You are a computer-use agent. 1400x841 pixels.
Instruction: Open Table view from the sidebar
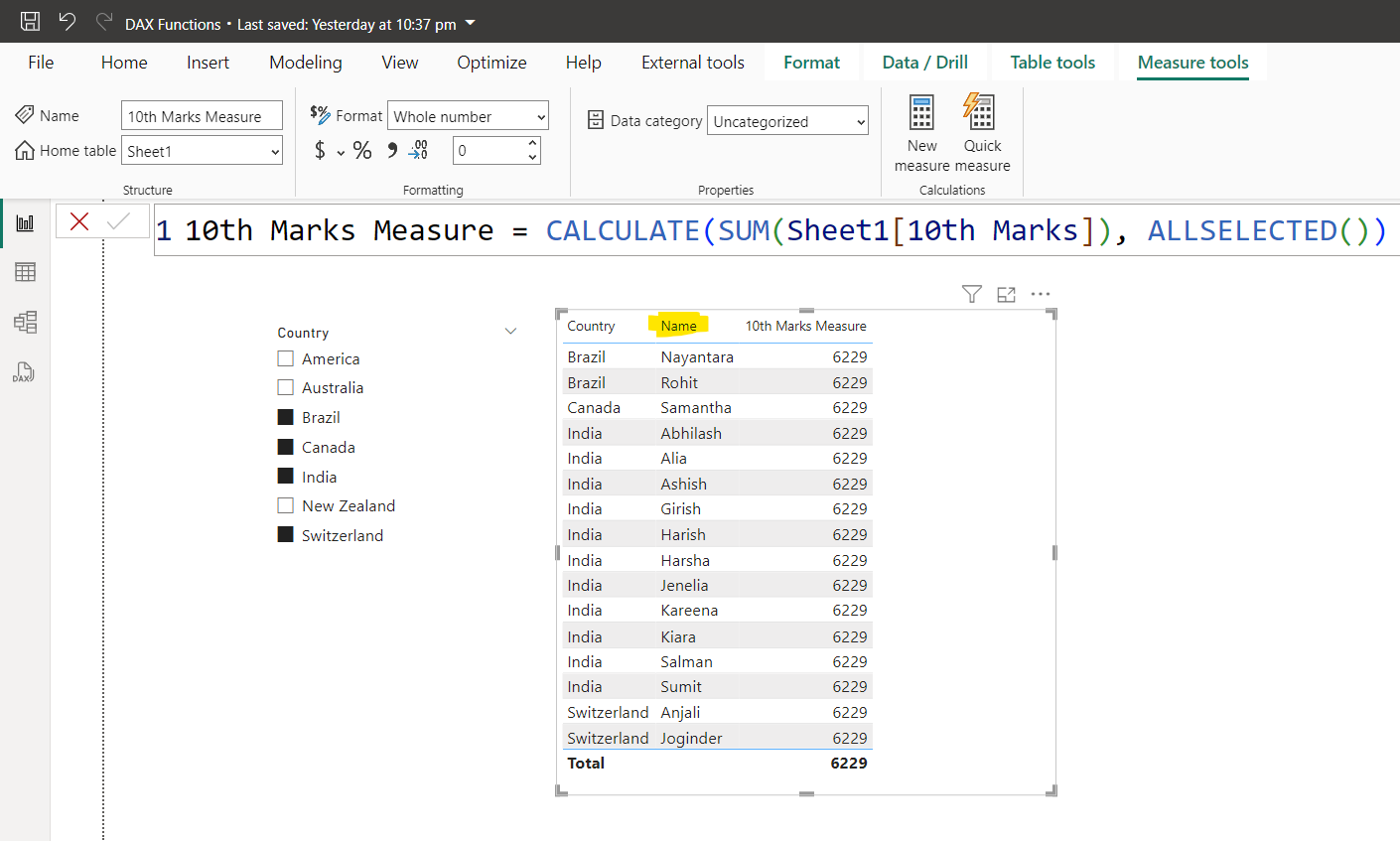pyautogui.click(x=24, y=271)
